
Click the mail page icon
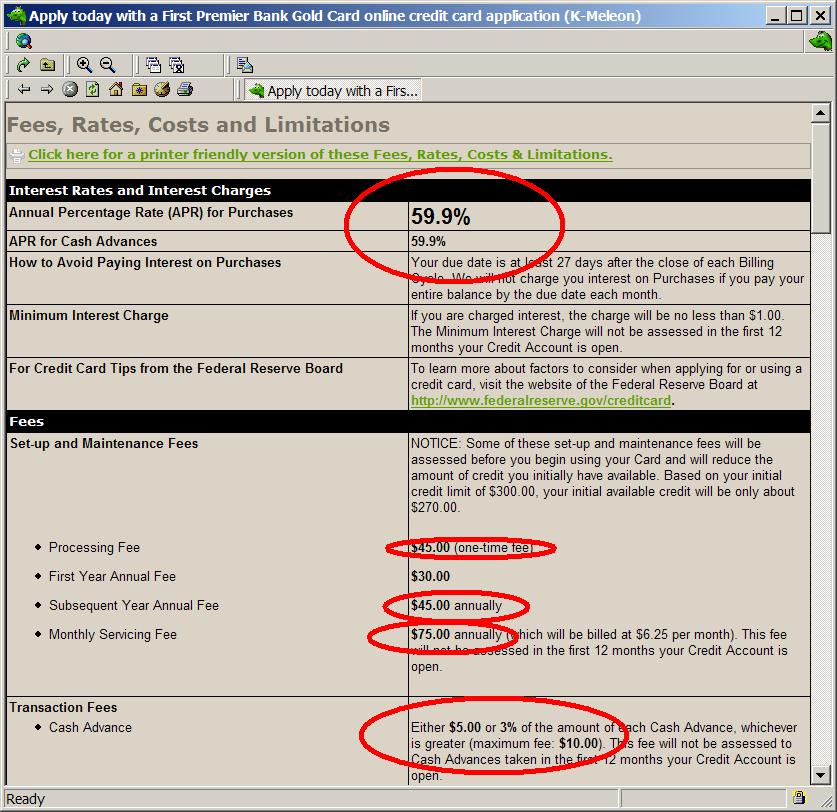(244, 65)
